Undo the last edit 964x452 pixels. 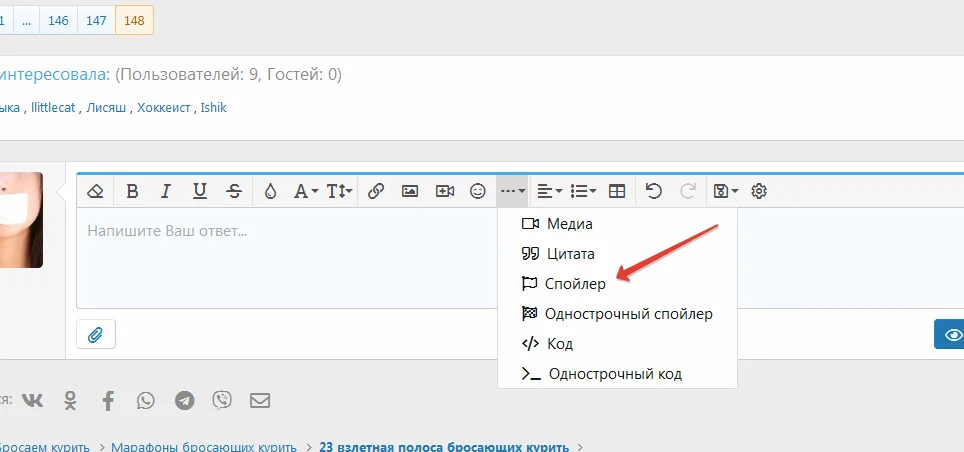click(x=653, y=191)
